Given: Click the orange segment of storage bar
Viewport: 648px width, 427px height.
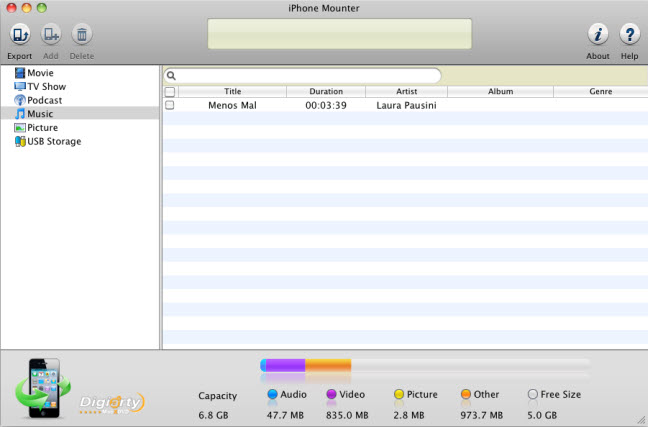Looking at the screenshot, I should point(328,365).
